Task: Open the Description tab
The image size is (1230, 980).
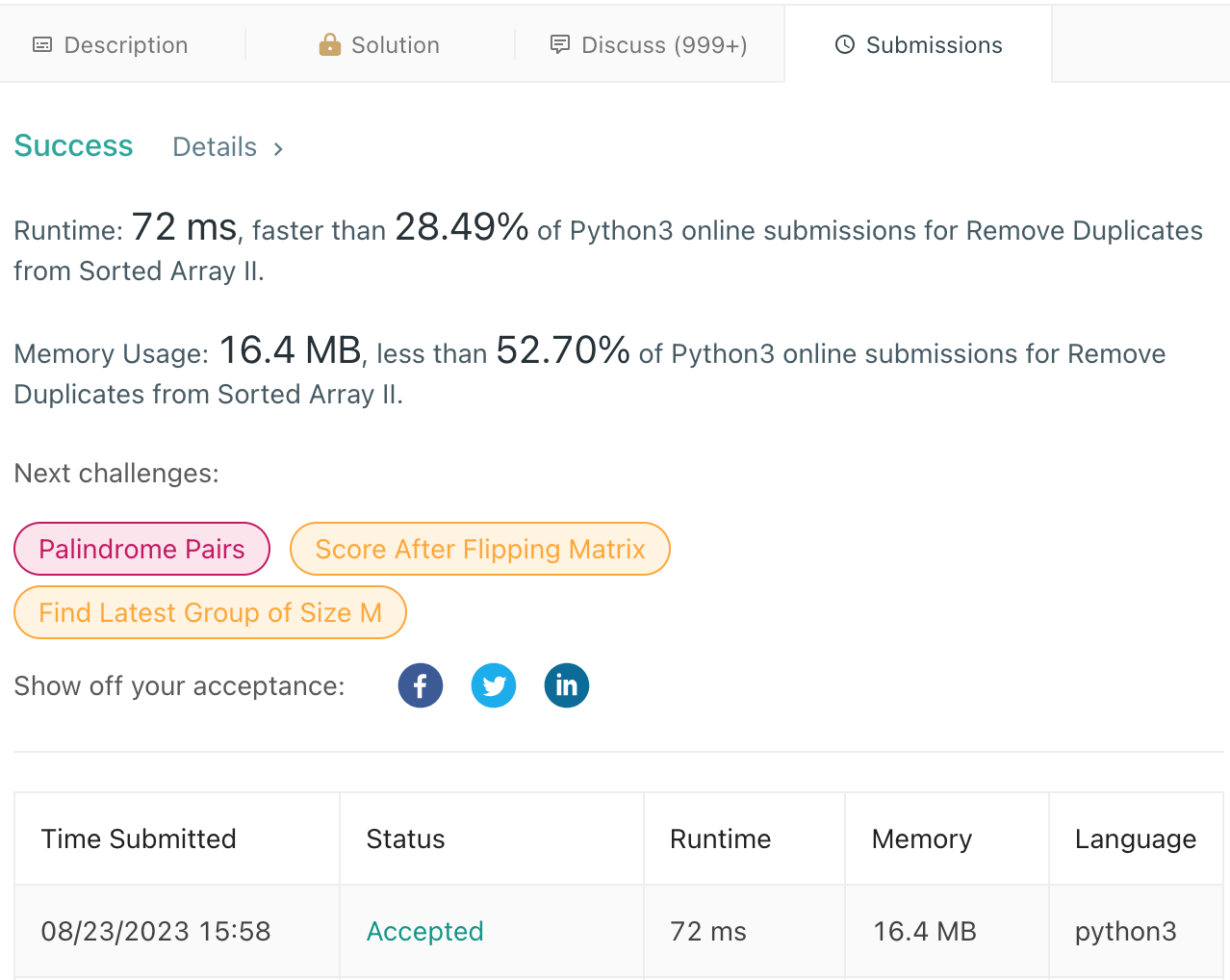Action: click(125, 45)
